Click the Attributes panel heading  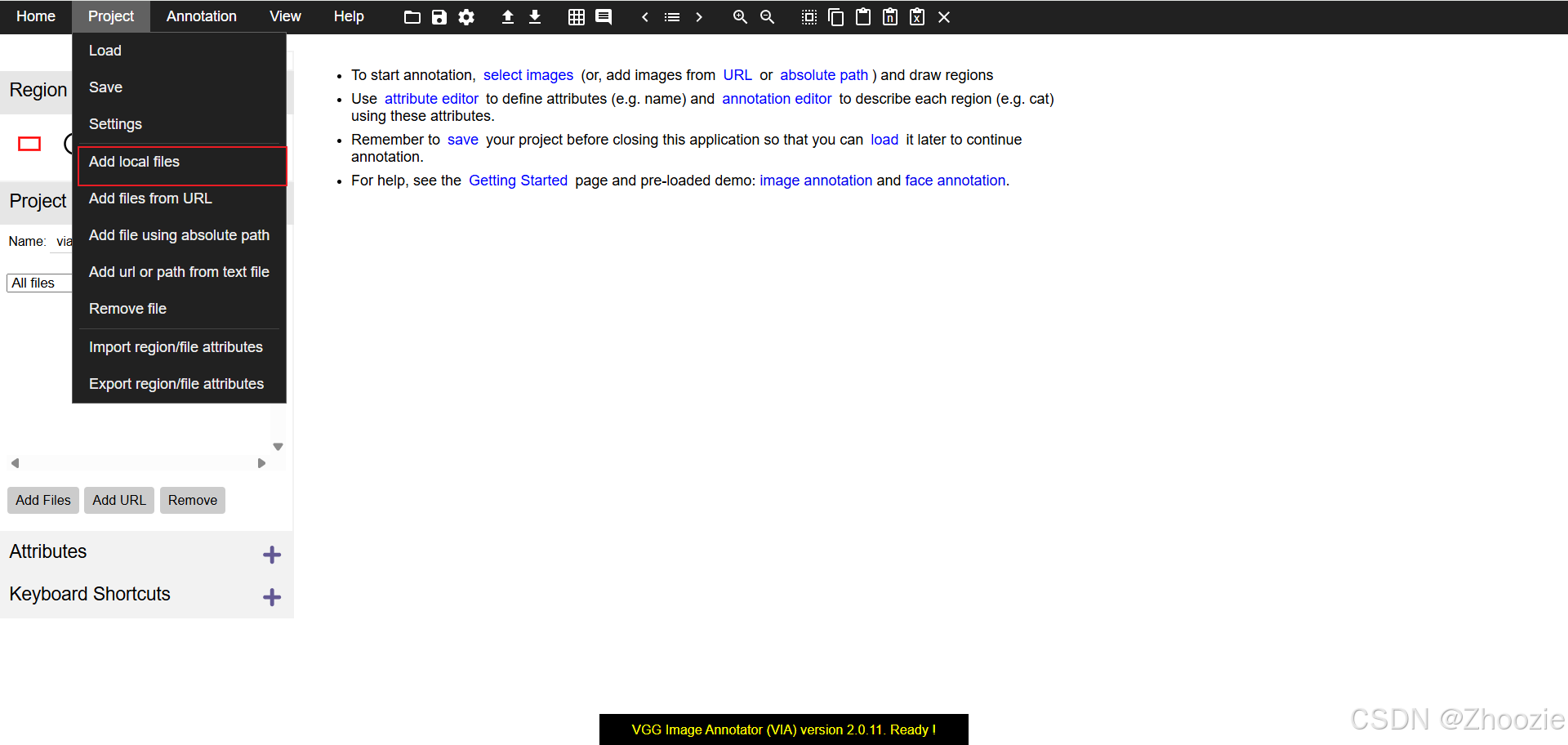[x=48, y=551]
